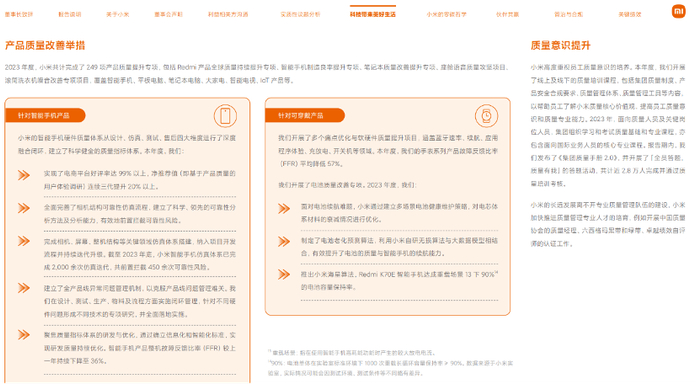Click the paragraph mentioning watch FFR reduced 57%
Image resolution: width=700 pixels, height=384 pixels.
tap(388, 151)
